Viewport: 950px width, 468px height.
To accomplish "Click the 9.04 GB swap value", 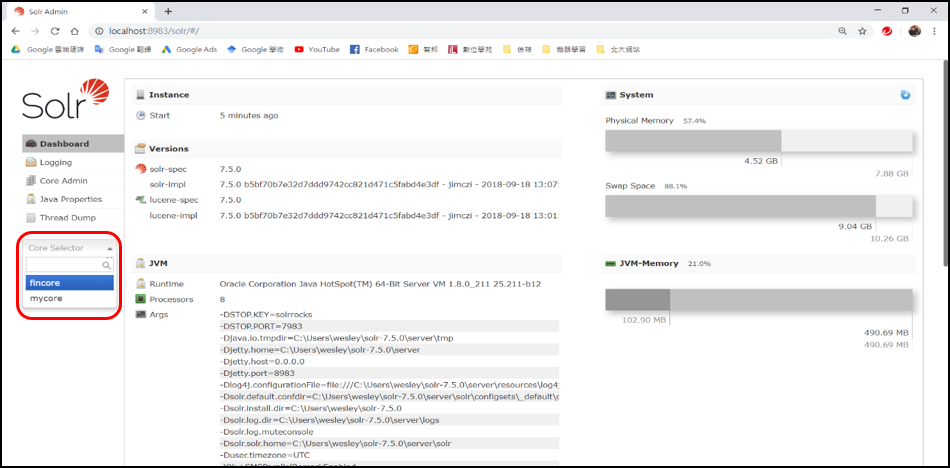I will [x=855, y=227].
